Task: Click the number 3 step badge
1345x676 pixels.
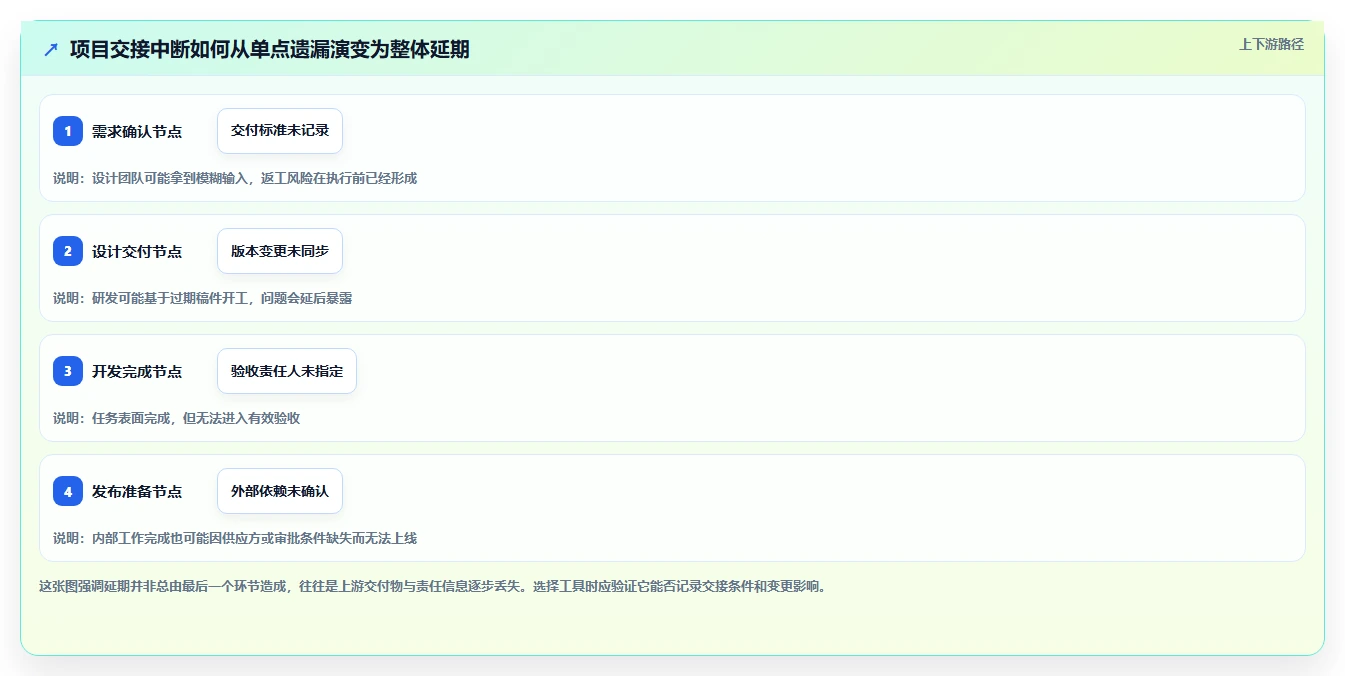Action: click(68, 371)
